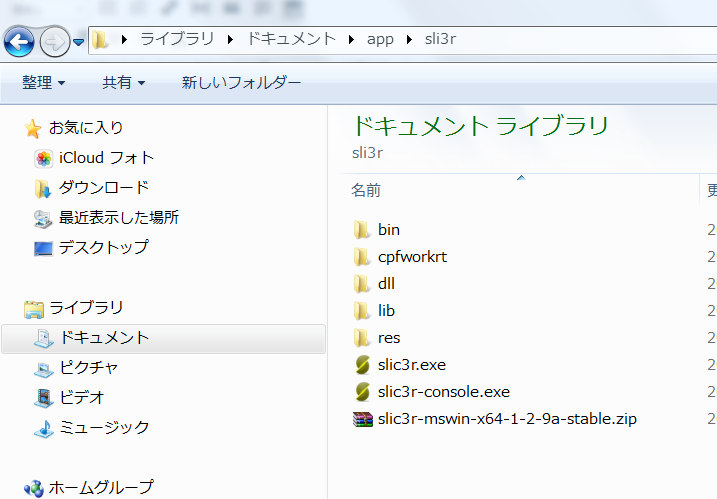Select ライブラリ in the navigation pane
The height and width of the screenshot is (499, 717).
[86, 308]
